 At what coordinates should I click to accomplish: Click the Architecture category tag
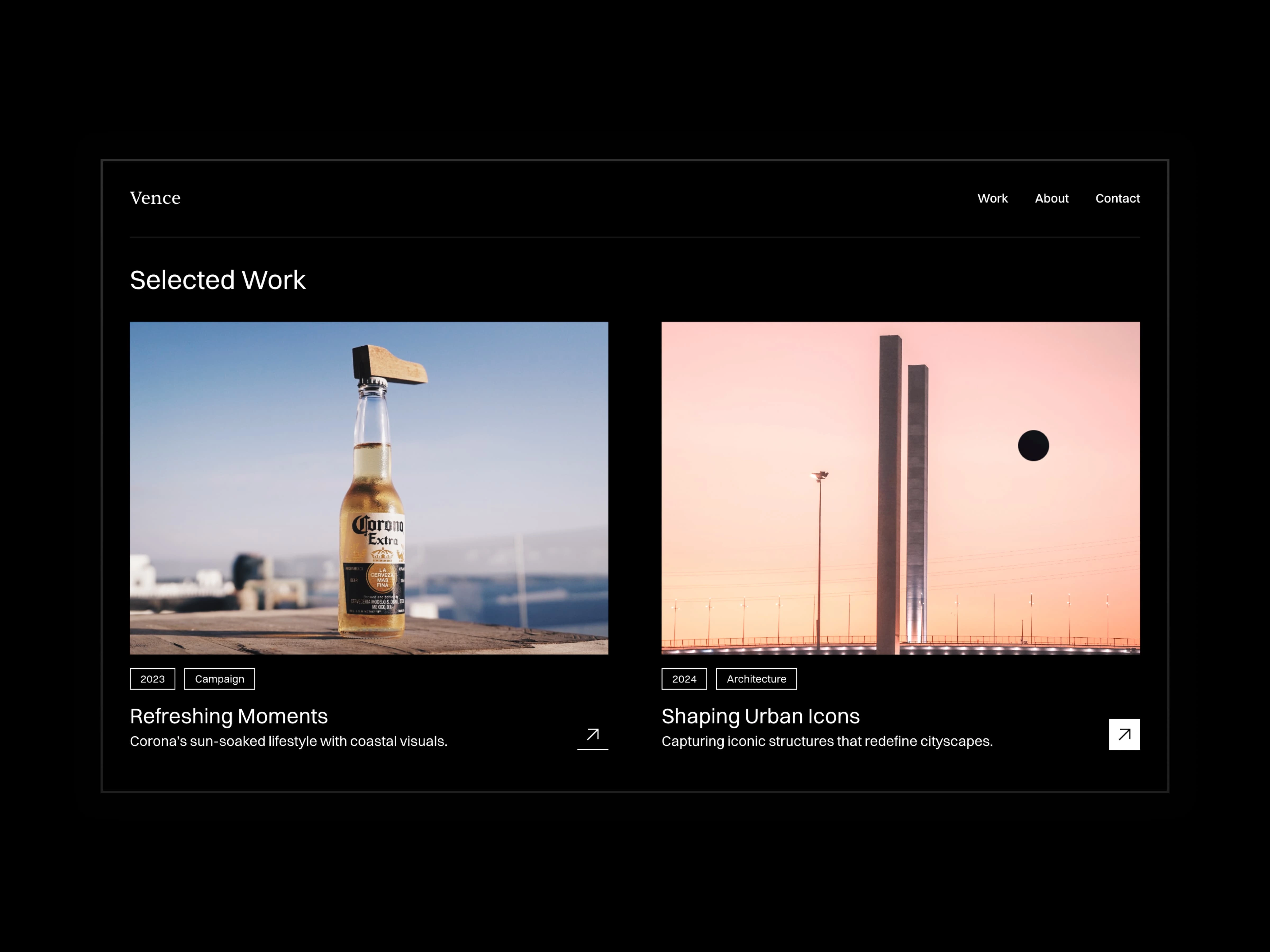coord(756,679)
